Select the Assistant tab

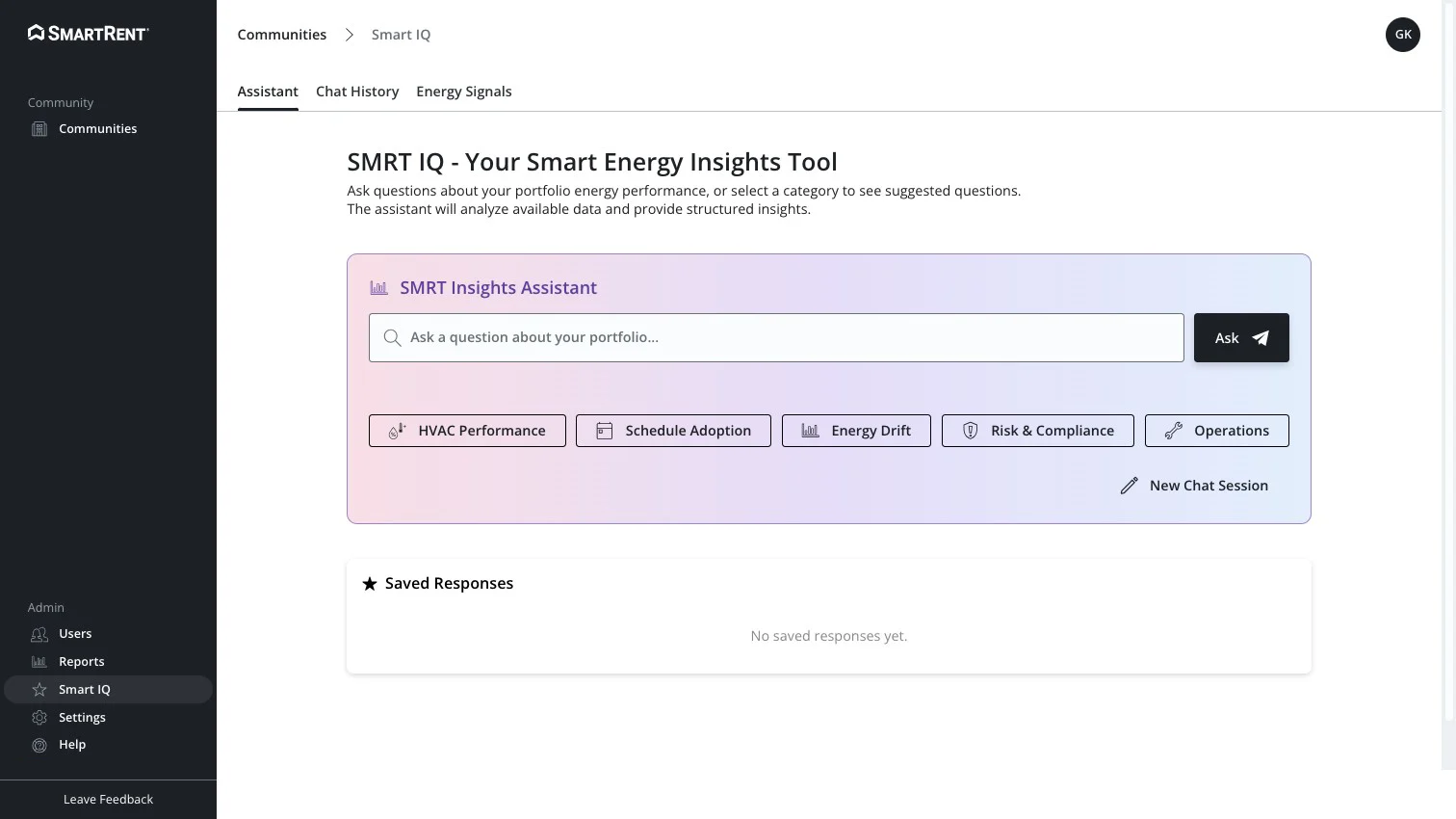coord(268,92)
